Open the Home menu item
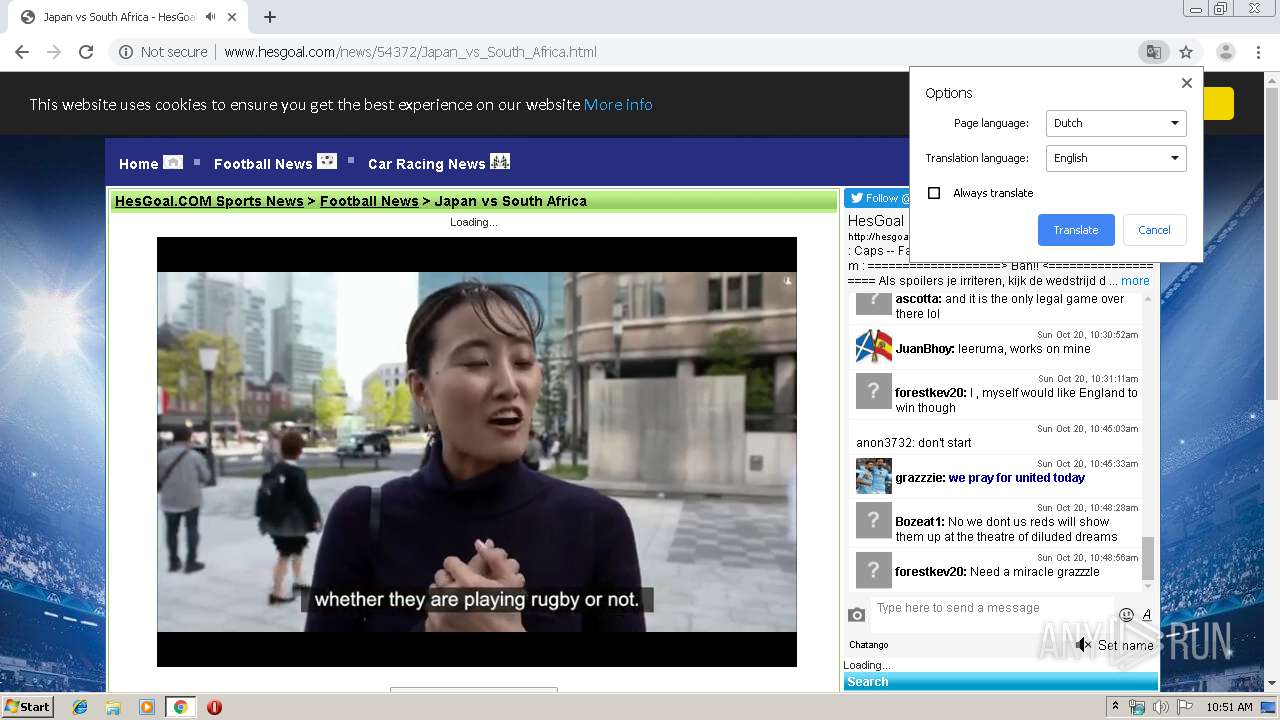This screenshot has height=720, width=1280. coord(138,164)
